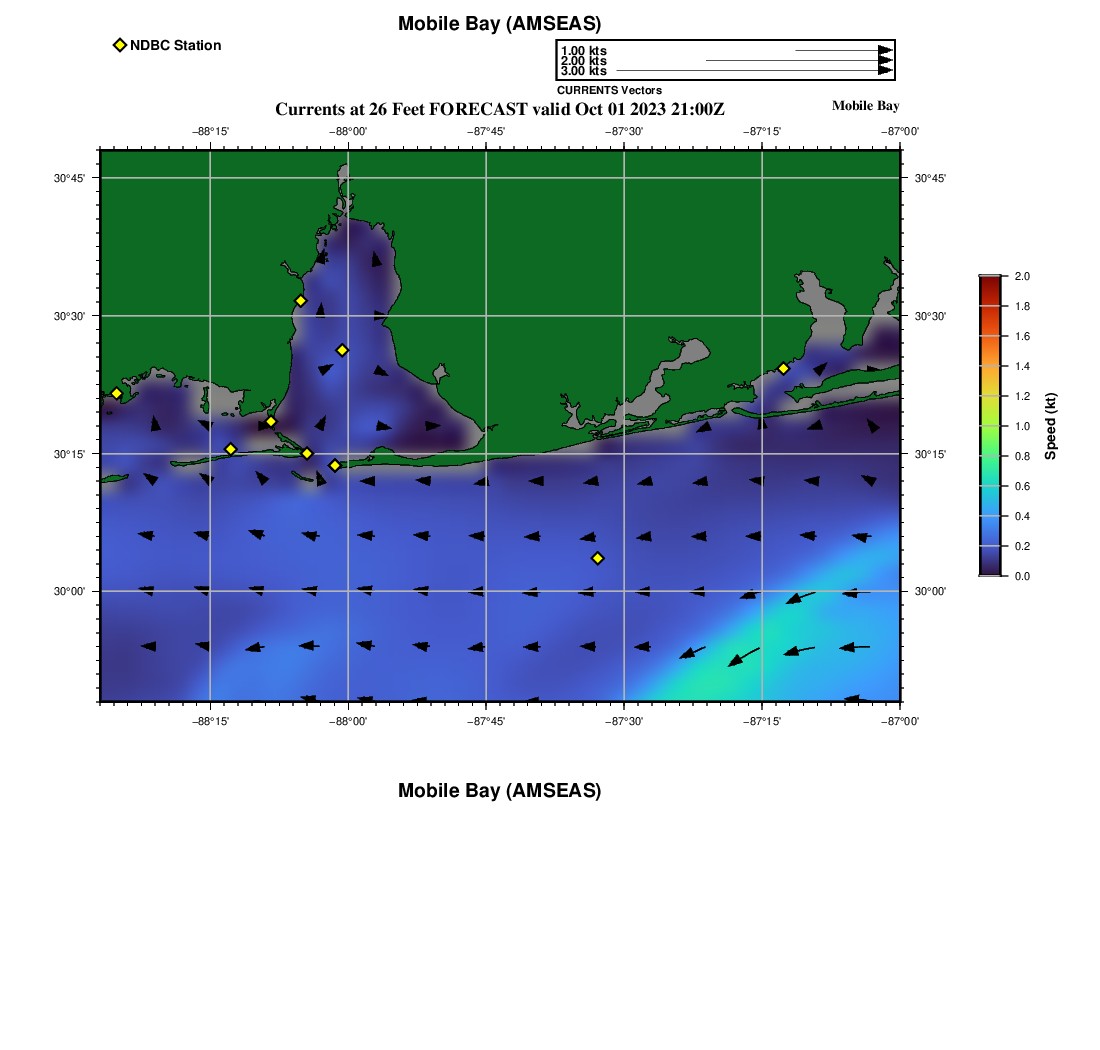This screenshot has height=1050, width=1100.
Task: Click the NDBC station on Mobile Bay's western shore above 30°30'
Action: [x=300, y=301]
